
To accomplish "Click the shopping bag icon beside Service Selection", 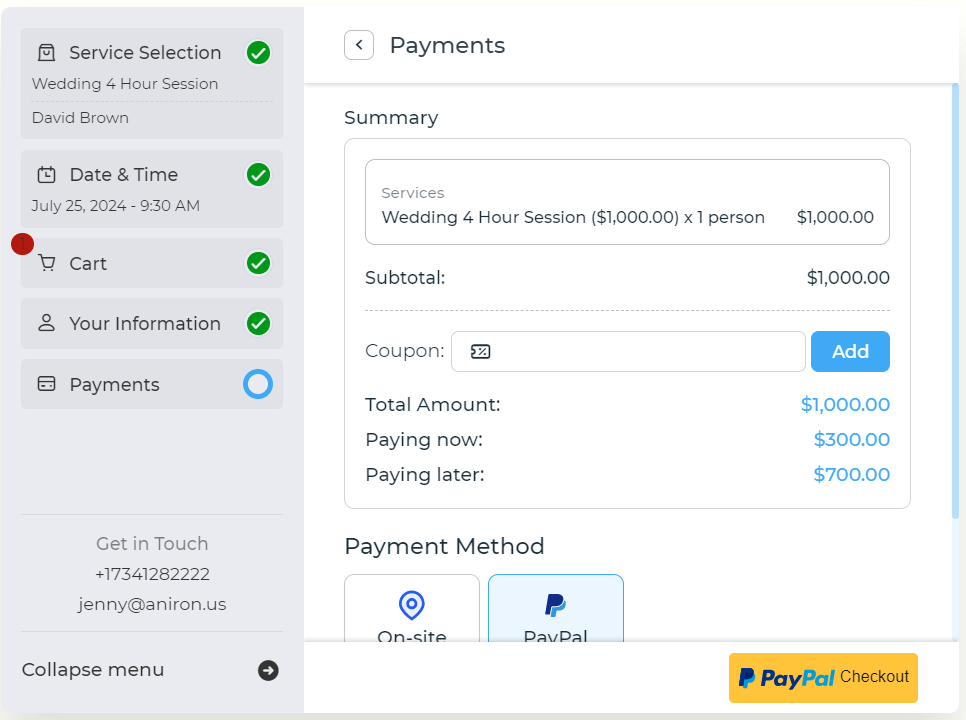I will 46,53.
